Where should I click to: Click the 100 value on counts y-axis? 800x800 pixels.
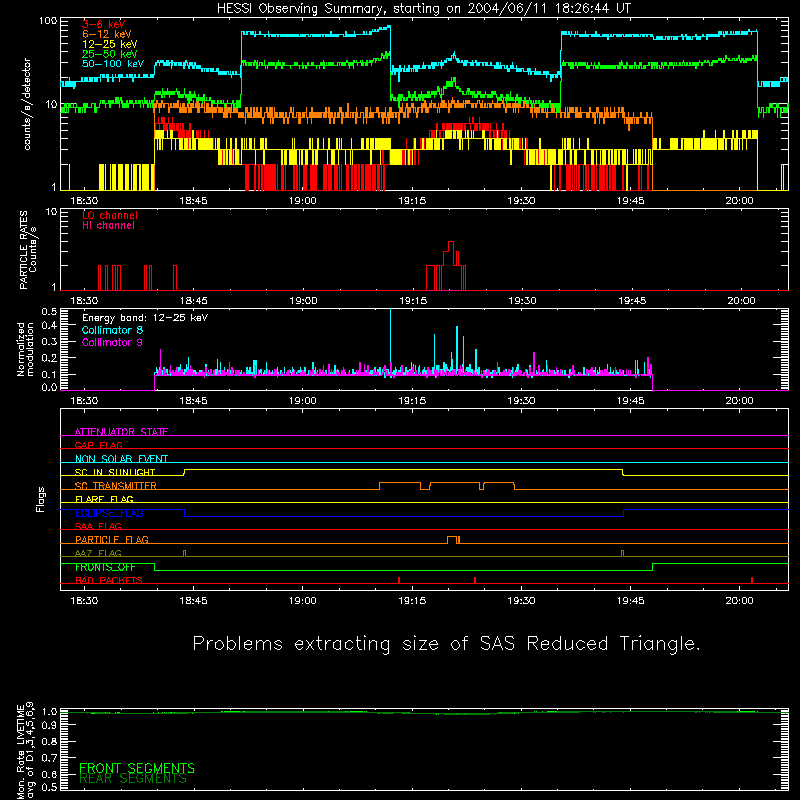(x=48, y=21)
